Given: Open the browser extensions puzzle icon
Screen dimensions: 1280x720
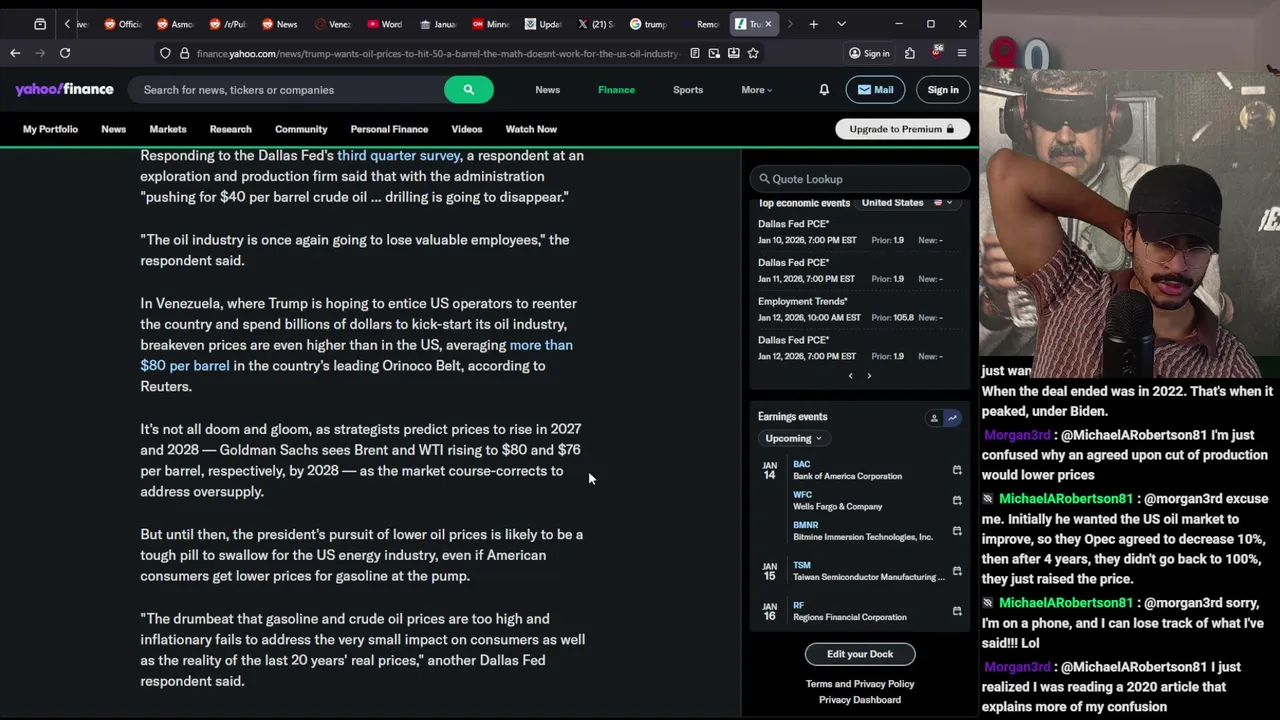Looking at the screenshot, I should pyautogui.click(x=910, y=53).
